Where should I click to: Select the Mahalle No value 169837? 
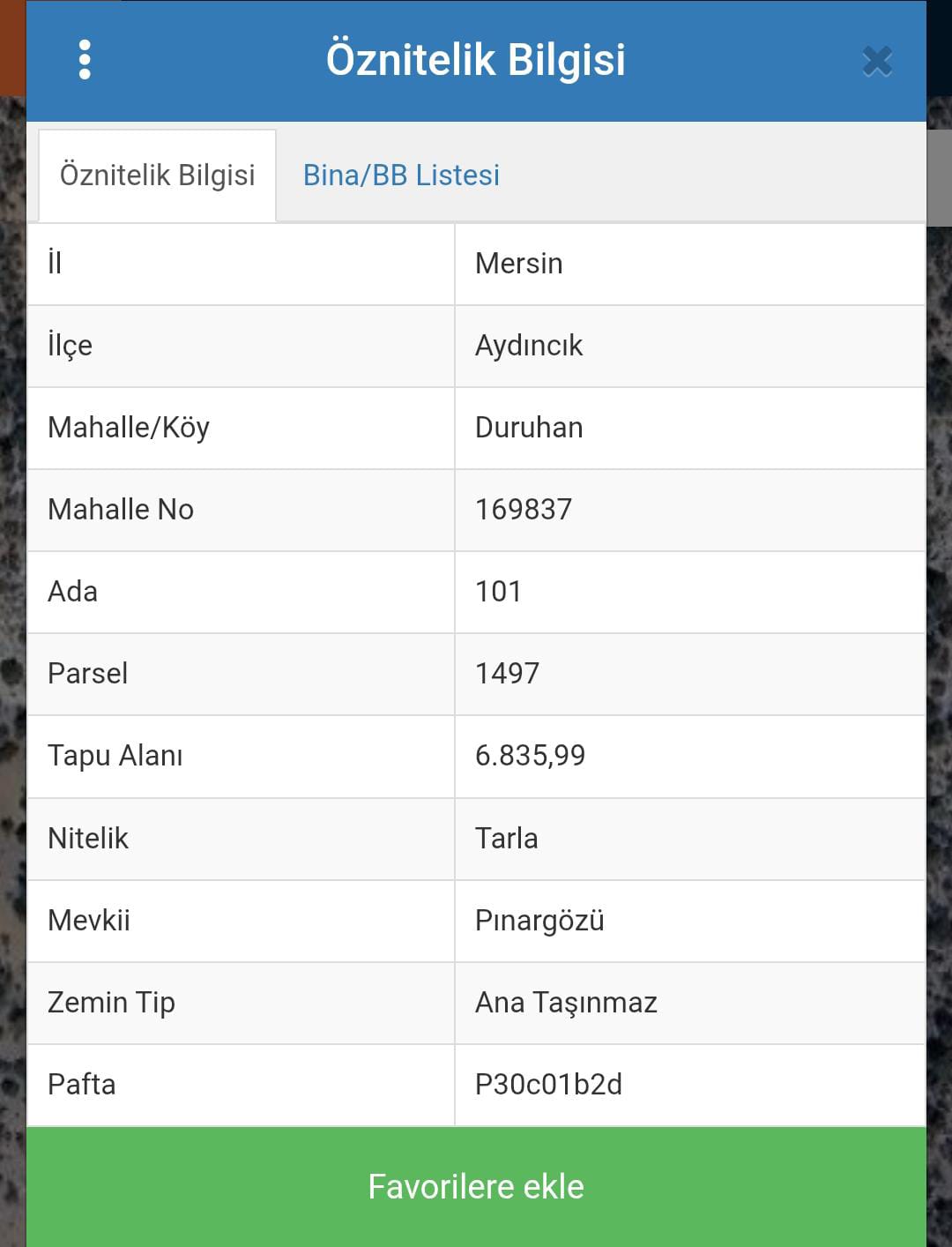(524, 510)
